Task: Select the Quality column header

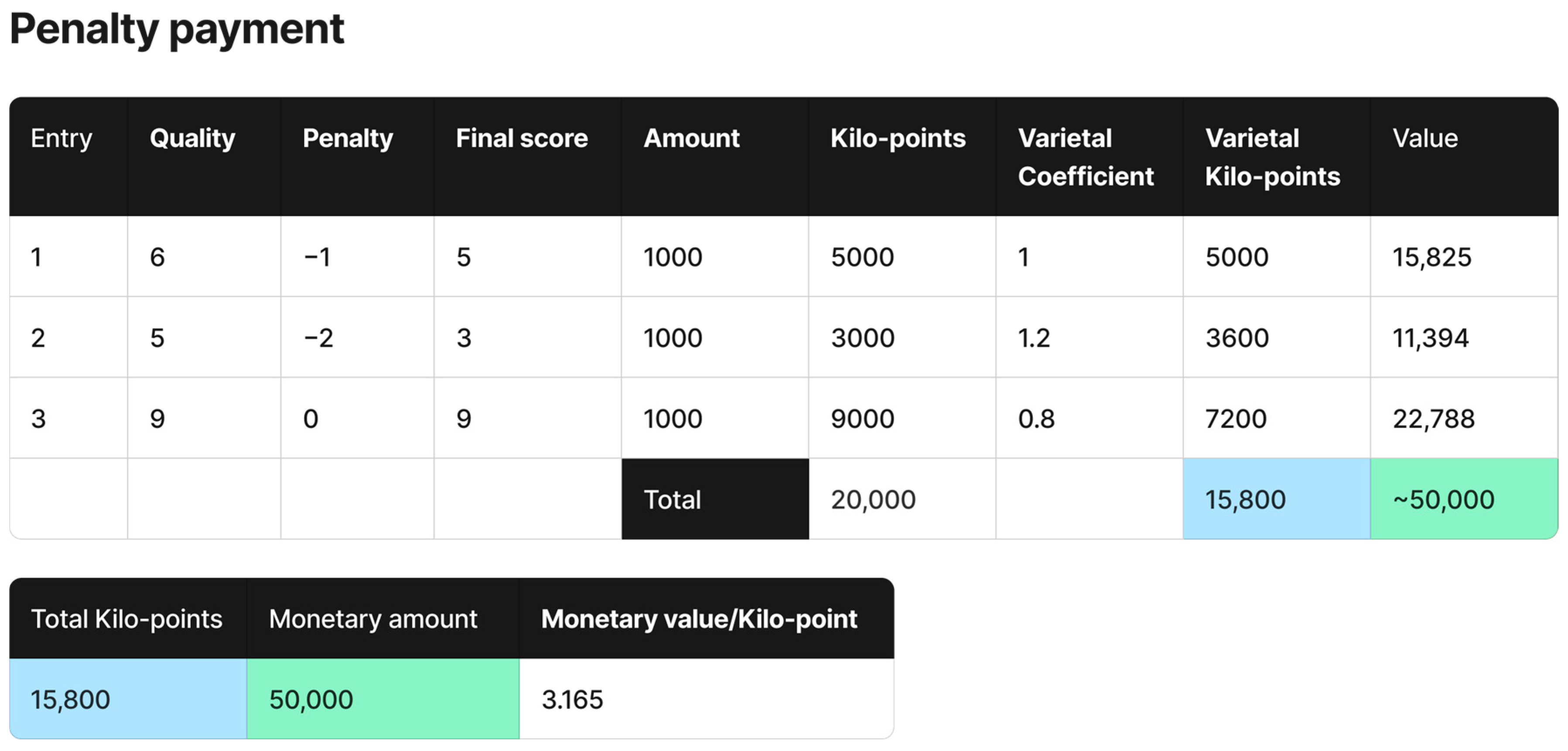Action: [192, 138]
